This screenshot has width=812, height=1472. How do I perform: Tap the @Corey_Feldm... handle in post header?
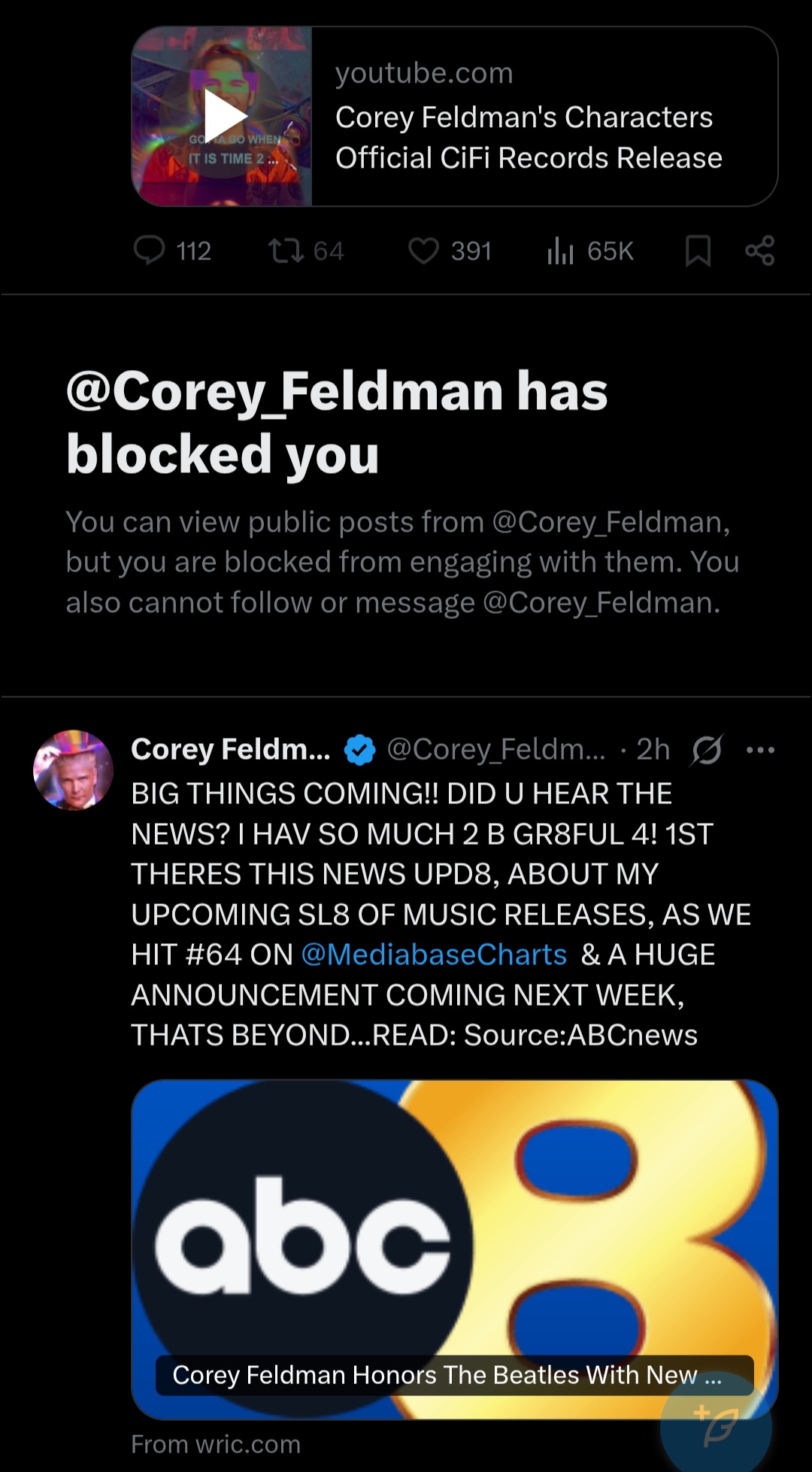point(495,749)
